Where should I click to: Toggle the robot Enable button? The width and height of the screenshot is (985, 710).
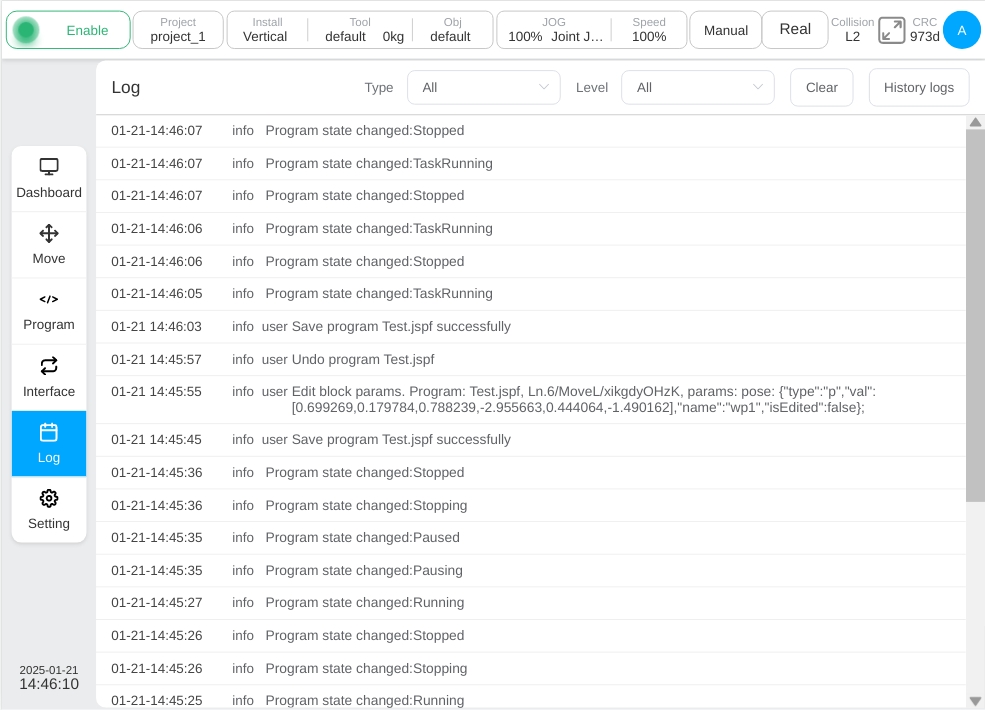[x=68, y=30]
